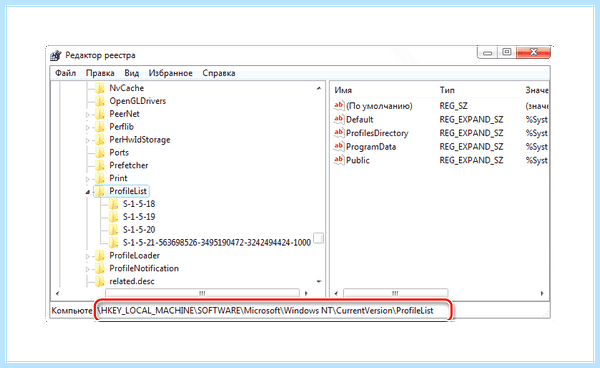This screenshot has height=368, width=600.
Task: Maximize the Registry Editor window
Action: click(x=507, y=52)
